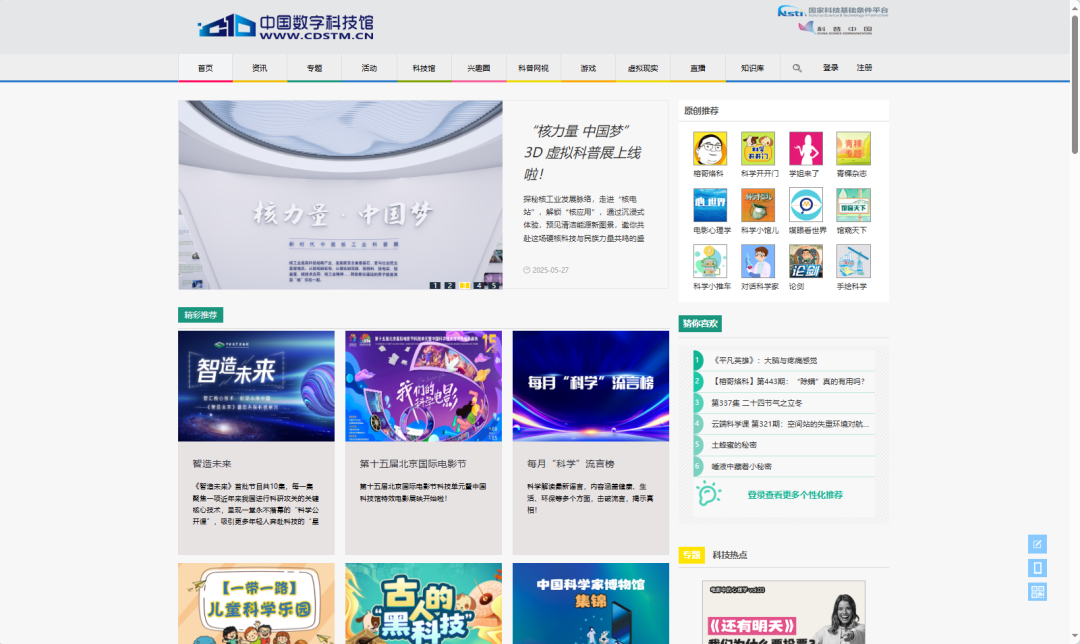Viewport: 1080px width, 644px height.
Task: Jump to carousel slide 5
Action: tap(492, 286)
